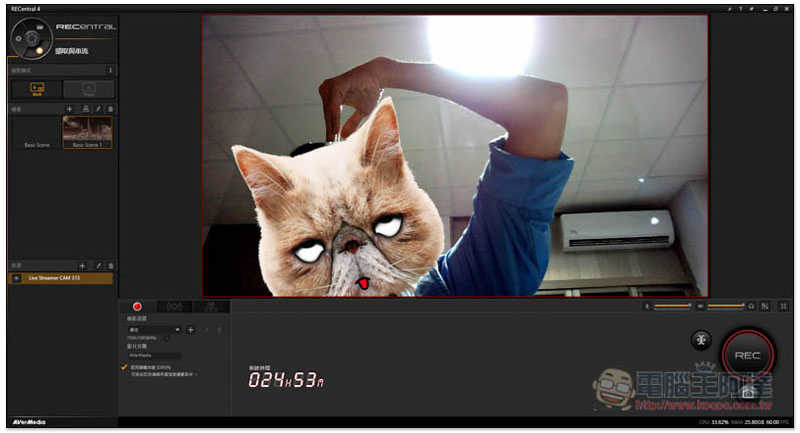This screenshot has height=433, width=800.
Task: Open the audio mixer settings icon
Action: (764, 305)
